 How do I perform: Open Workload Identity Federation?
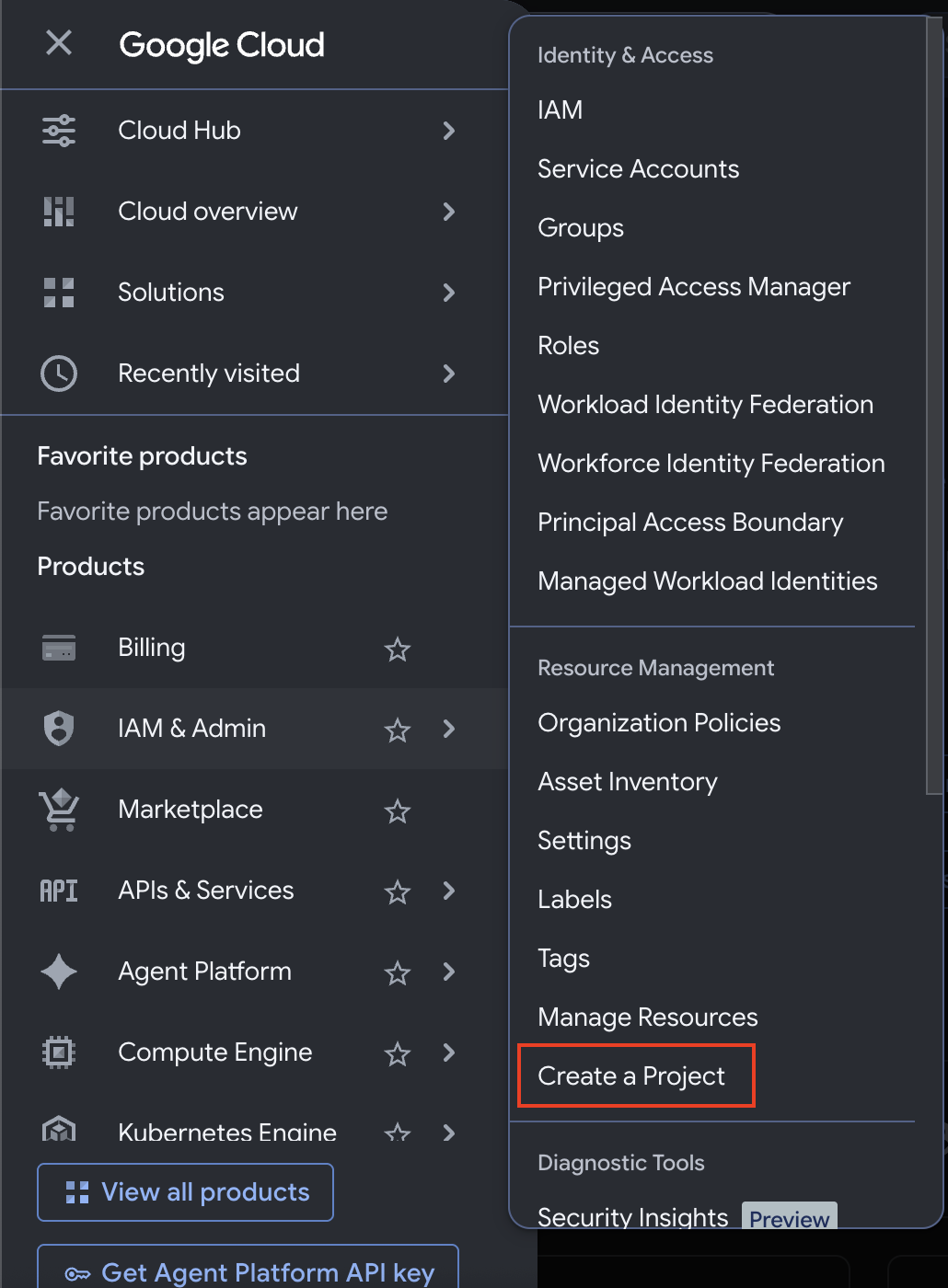[706, 405]
